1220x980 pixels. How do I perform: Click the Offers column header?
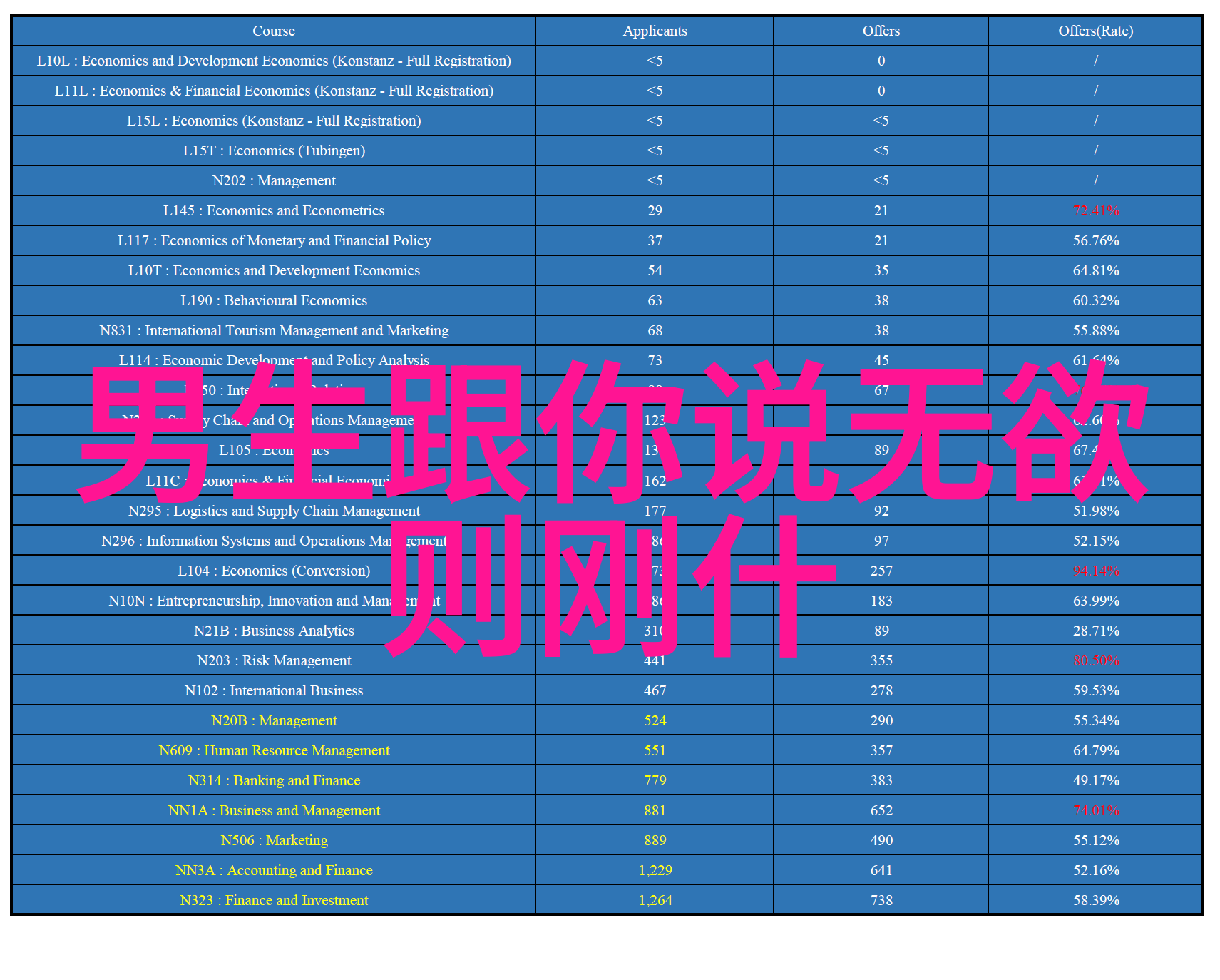click(x=881, y=31)
